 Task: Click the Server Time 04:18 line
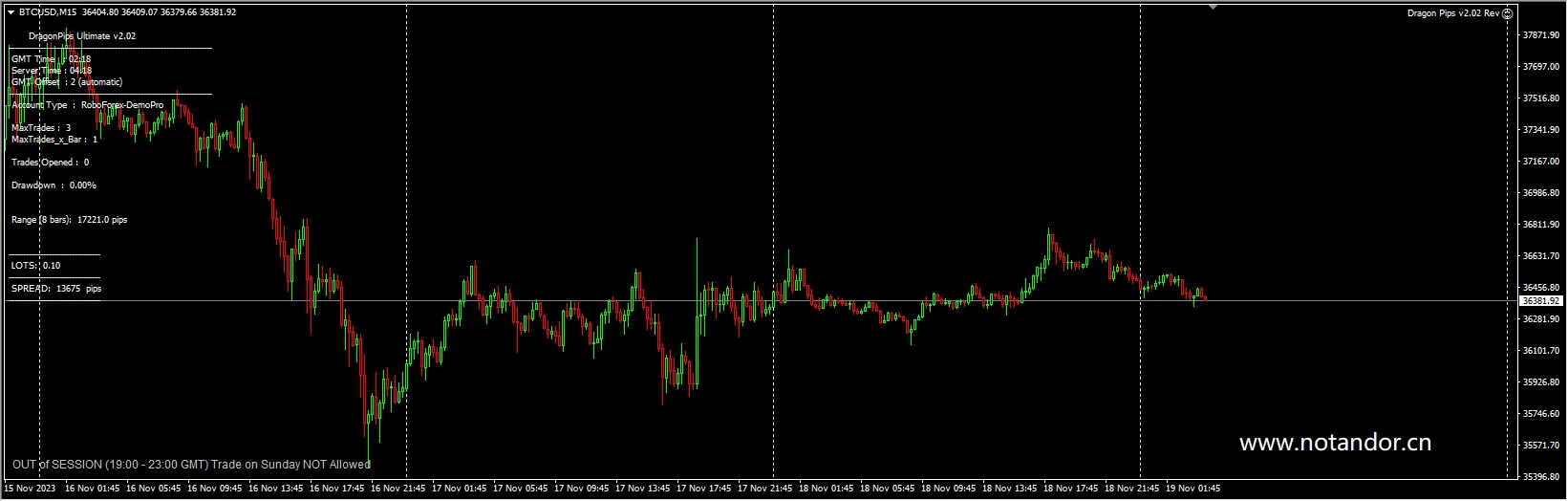tap(52, 71)
